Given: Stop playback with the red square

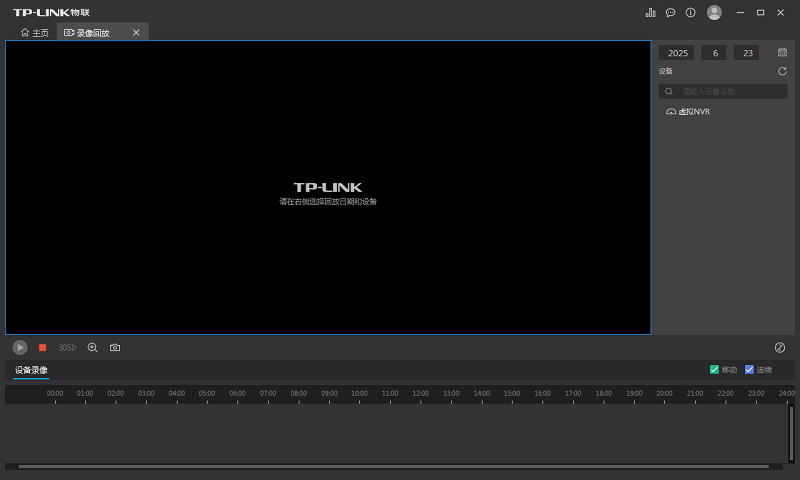Looking at the screenshot, I should pos(42,347).
